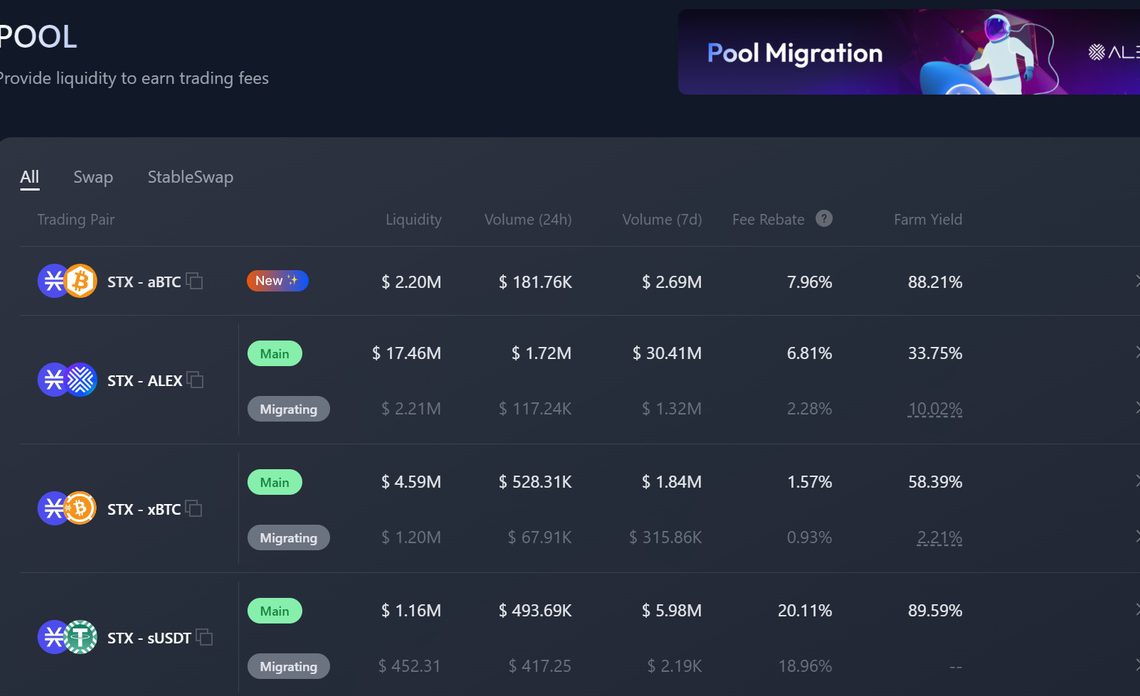Click the STX - sUSDT token pair icon
The image size is (1140, 696).
(67, 637)
